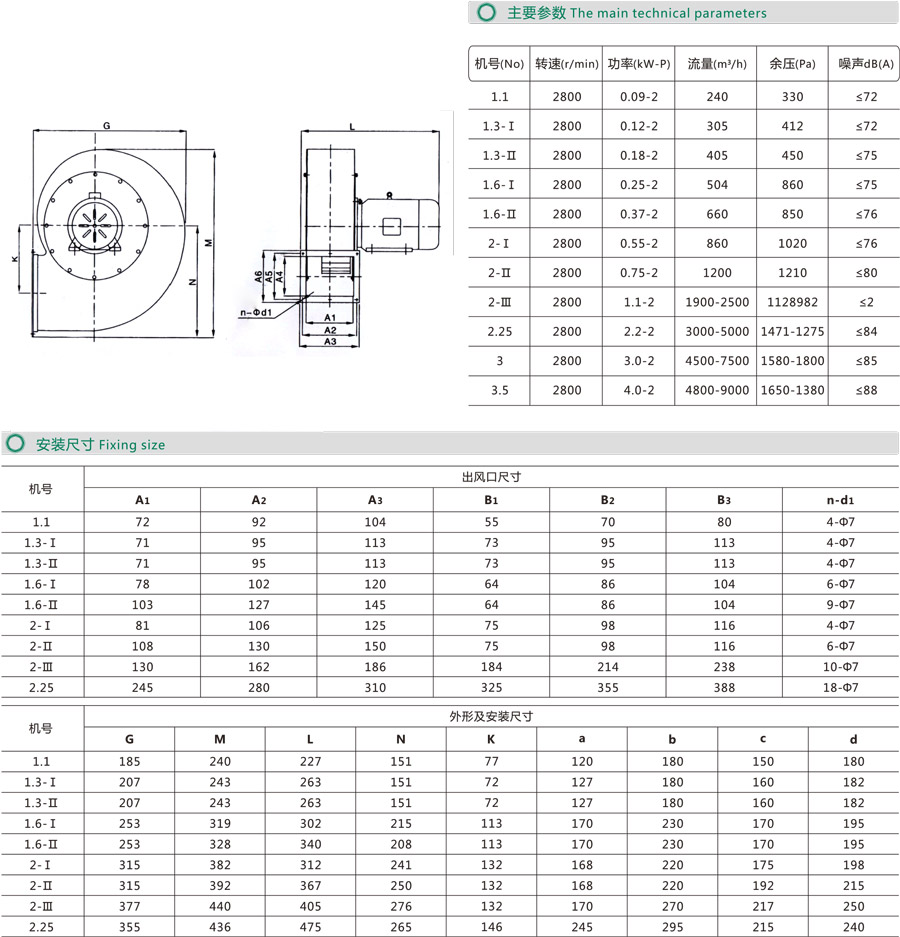Image resolution: width=900 pixels, height=937 pixels.
Task: Click the 'The main technical parameters' heading
Action: tap(668, 13)
